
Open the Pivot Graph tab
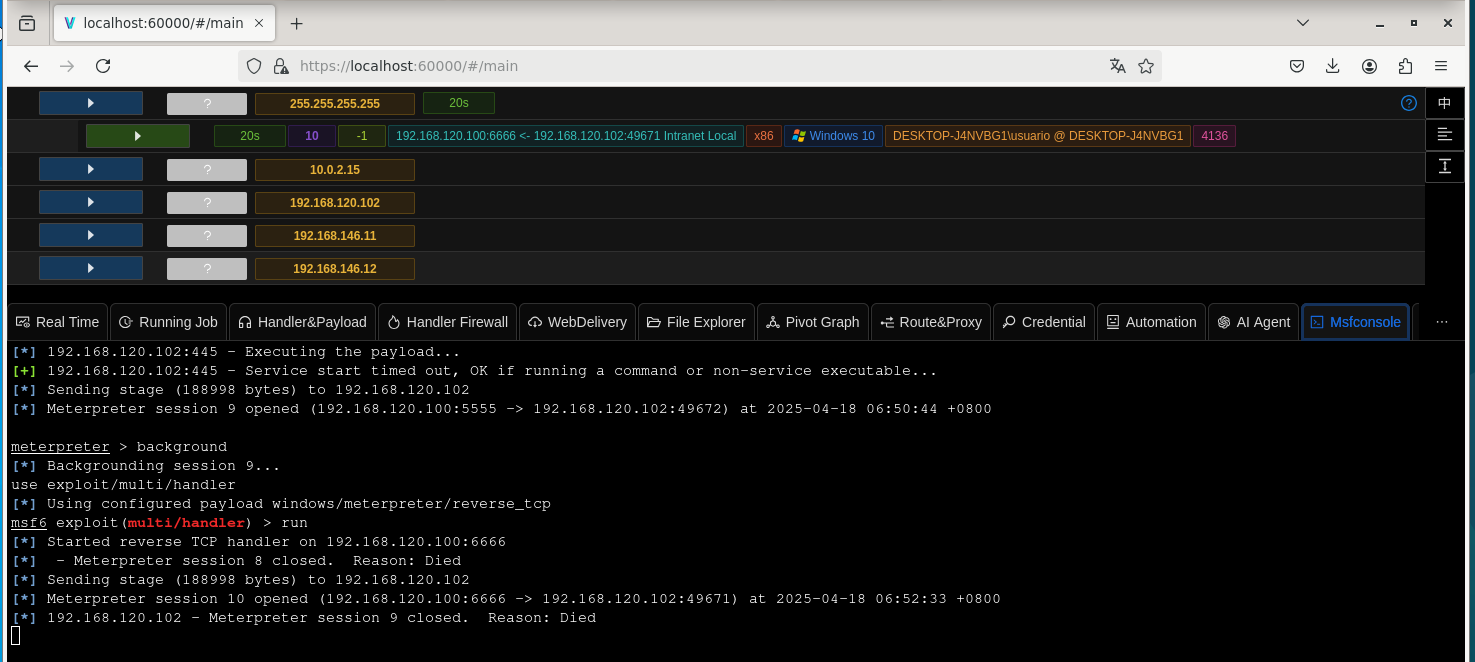coord(813,322)
